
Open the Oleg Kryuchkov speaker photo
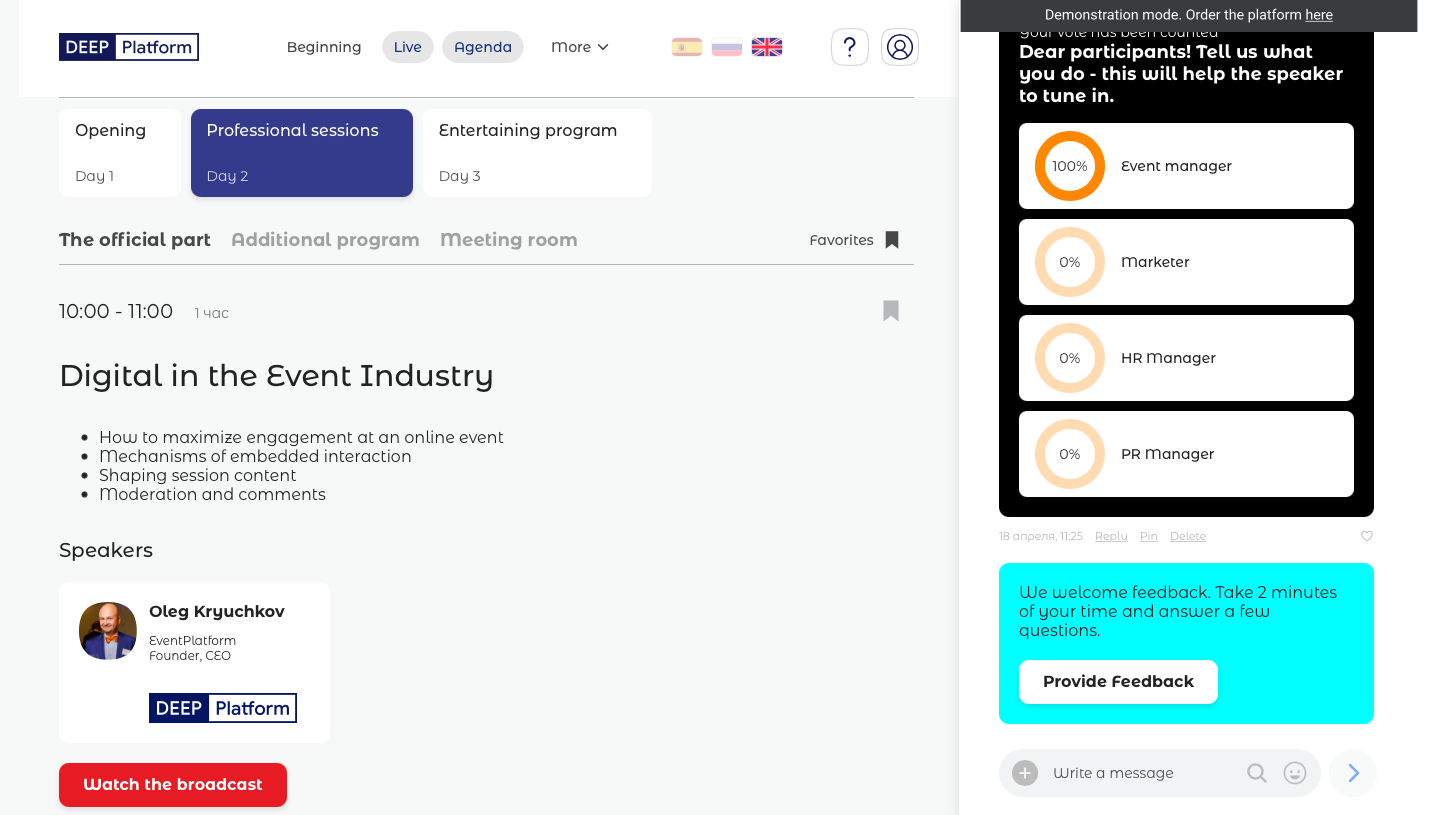pyautogui.click(x=108, y=631)
